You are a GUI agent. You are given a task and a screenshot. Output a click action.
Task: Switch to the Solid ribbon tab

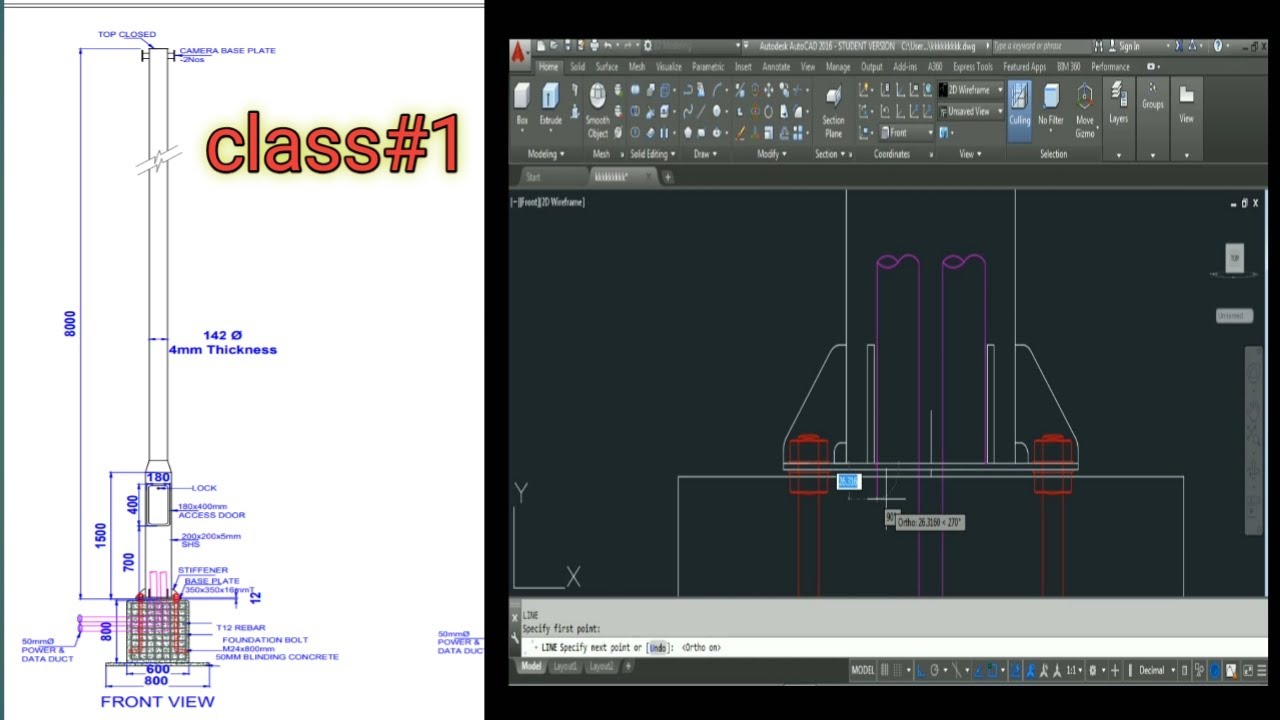(577, 67)
